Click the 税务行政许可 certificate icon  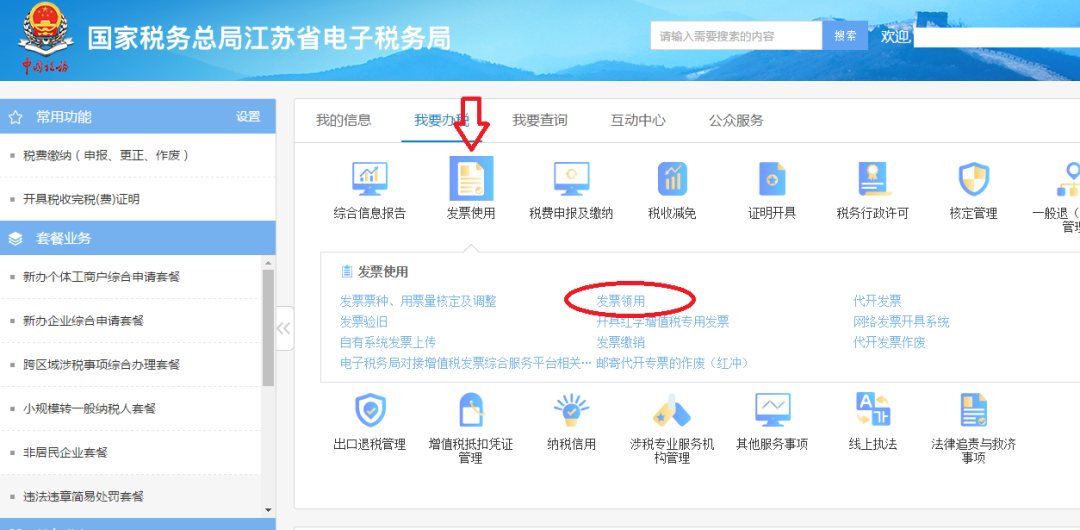(x=873, y=179)
